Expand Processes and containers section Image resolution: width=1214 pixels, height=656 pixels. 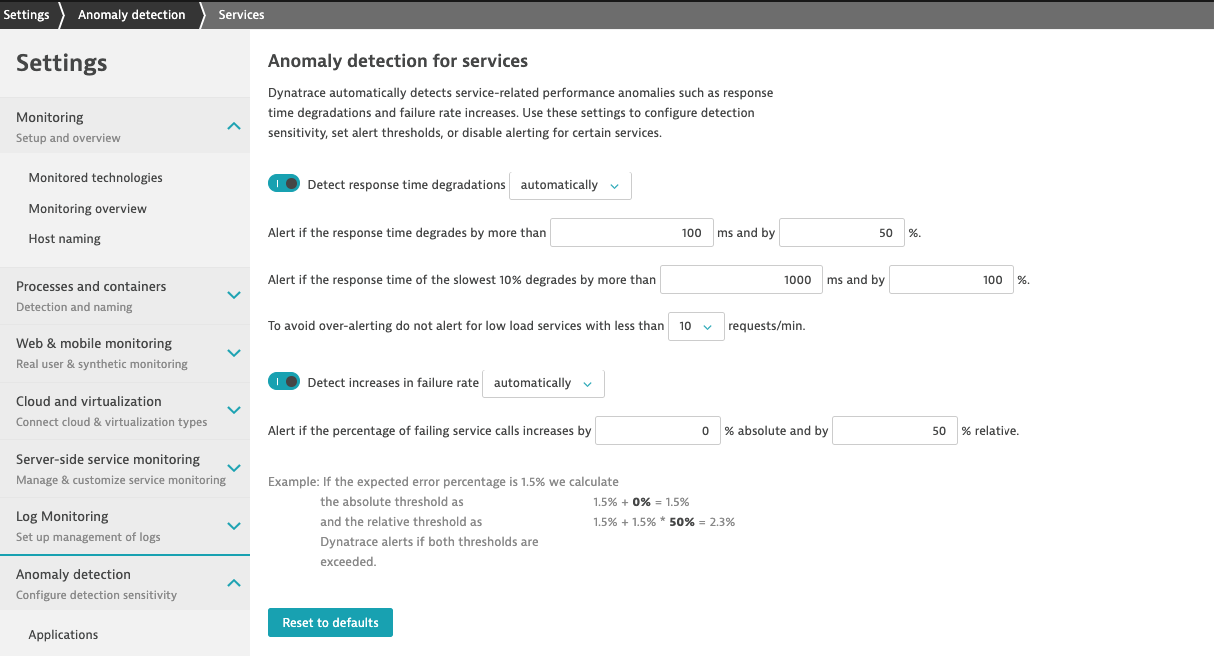(233, 295)
